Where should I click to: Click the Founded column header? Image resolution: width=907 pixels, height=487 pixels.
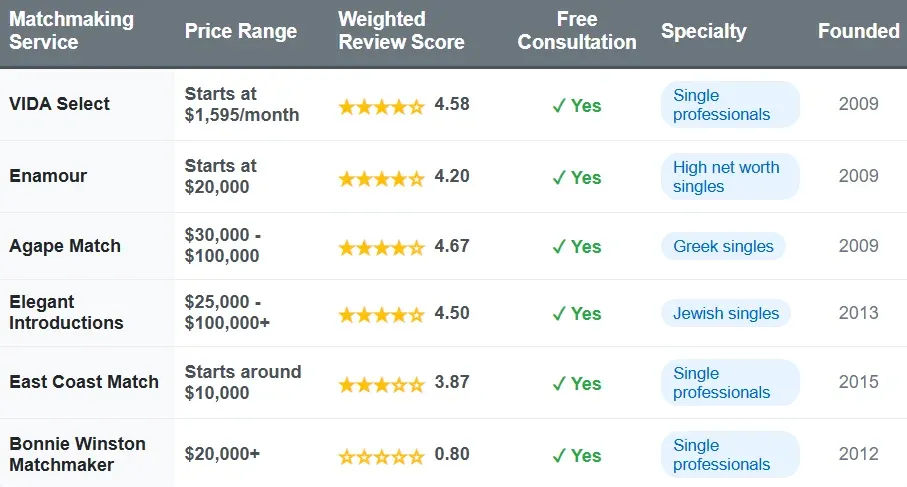point(858,31)
